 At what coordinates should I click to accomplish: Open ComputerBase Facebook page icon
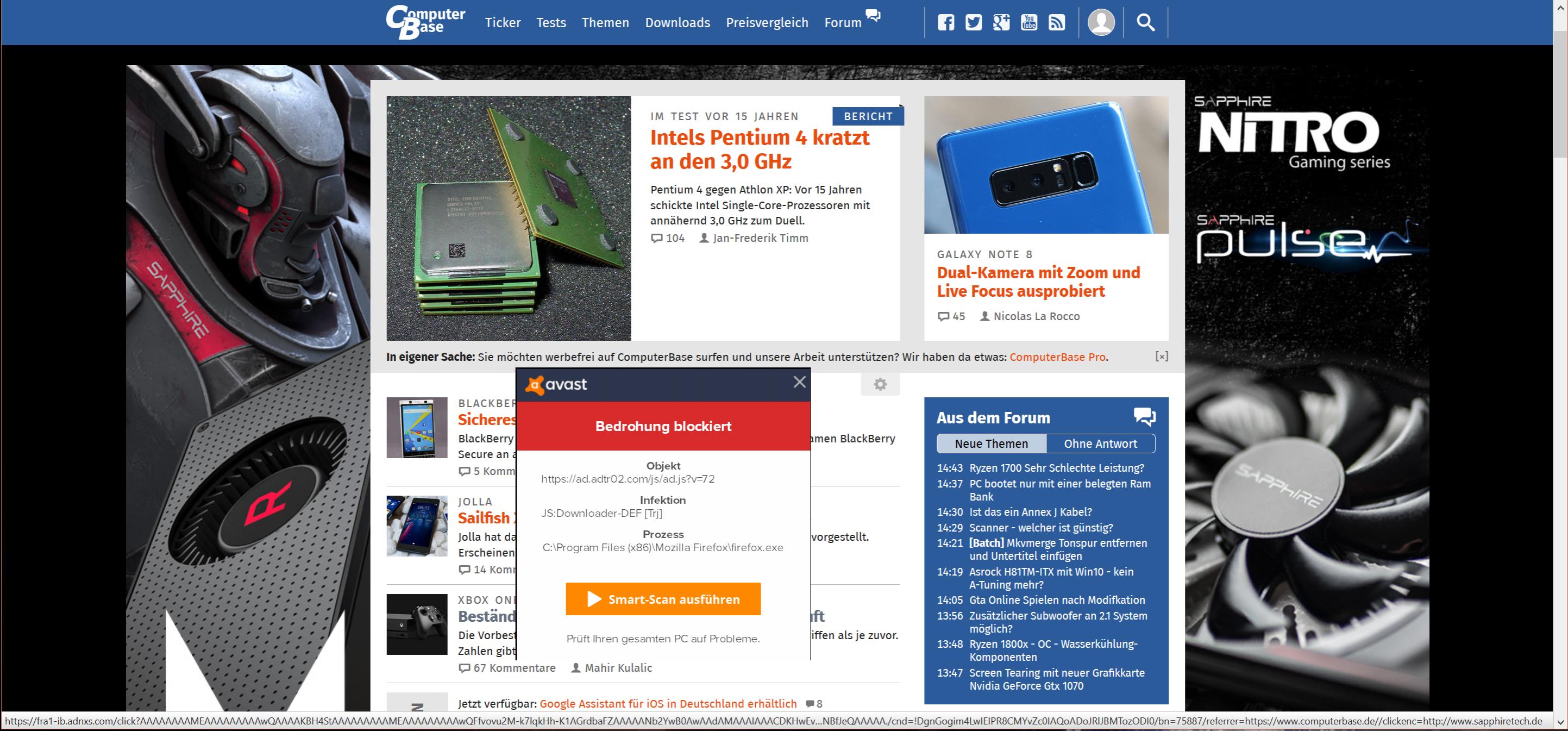(945, 22)
